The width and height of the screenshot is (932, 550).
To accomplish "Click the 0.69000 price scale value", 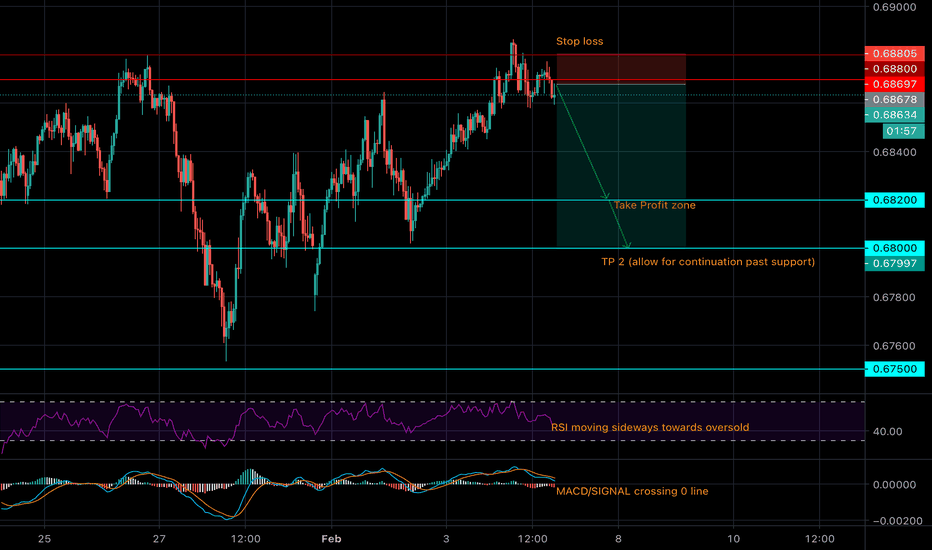I will pos(895,7).
